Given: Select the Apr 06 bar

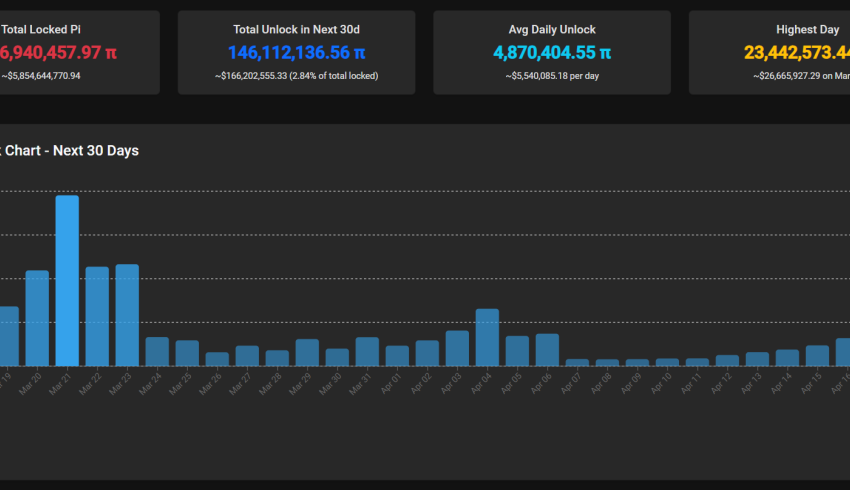Looking at the screenshot, I should [x=547, y=350].
